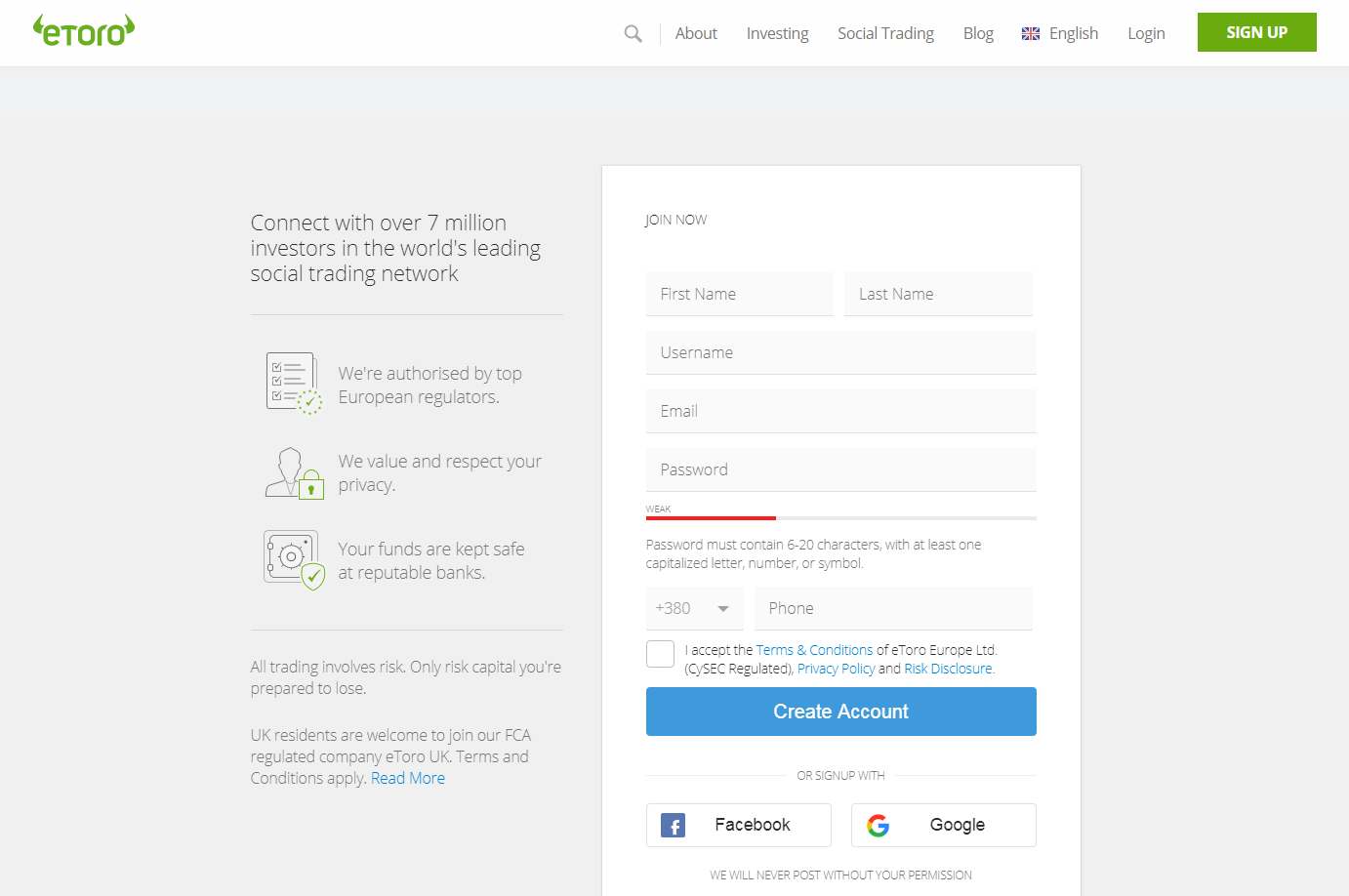Open the Investing menu

[778, 33]
